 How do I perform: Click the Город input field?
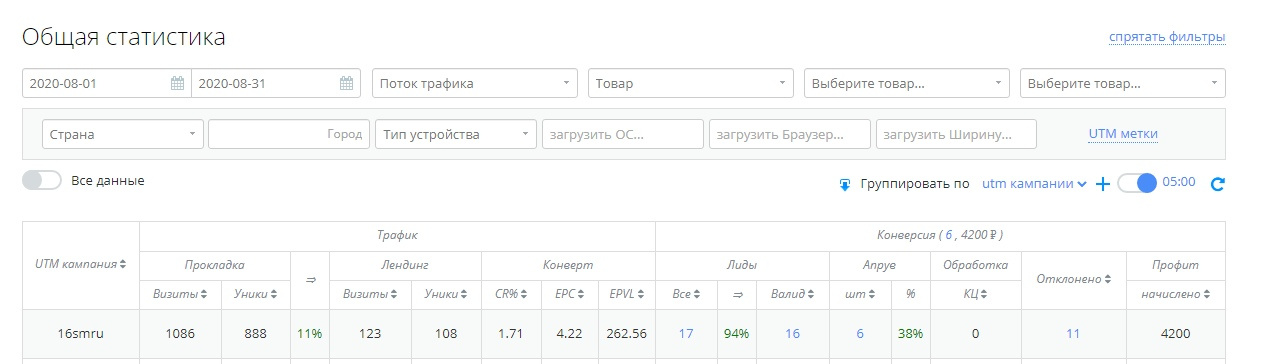290,134
